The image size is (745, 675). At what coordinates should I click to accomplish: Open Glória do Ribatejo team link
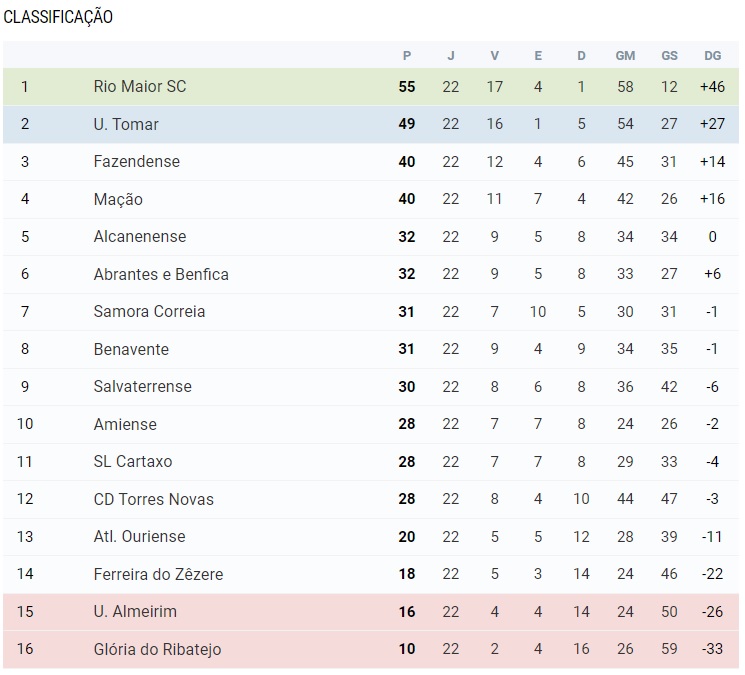click(x=157, y=650)
